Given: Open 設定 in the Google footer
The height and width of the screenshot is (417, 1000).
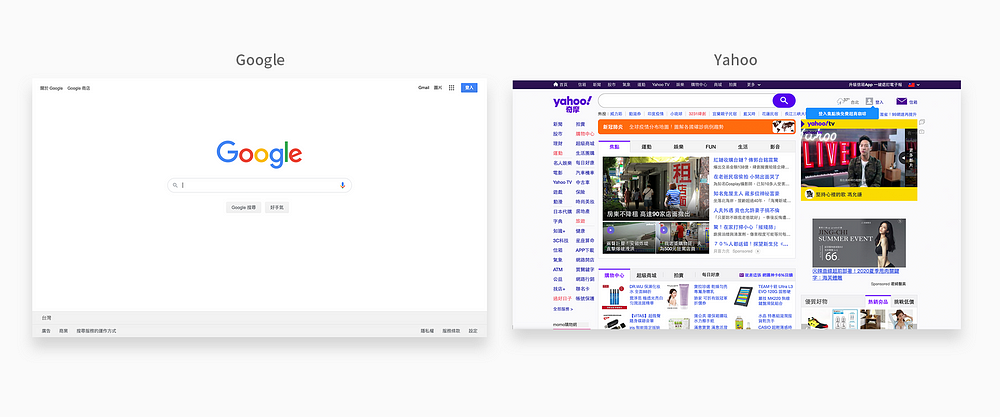Looking at the screenshot, I should coord(473,331).
